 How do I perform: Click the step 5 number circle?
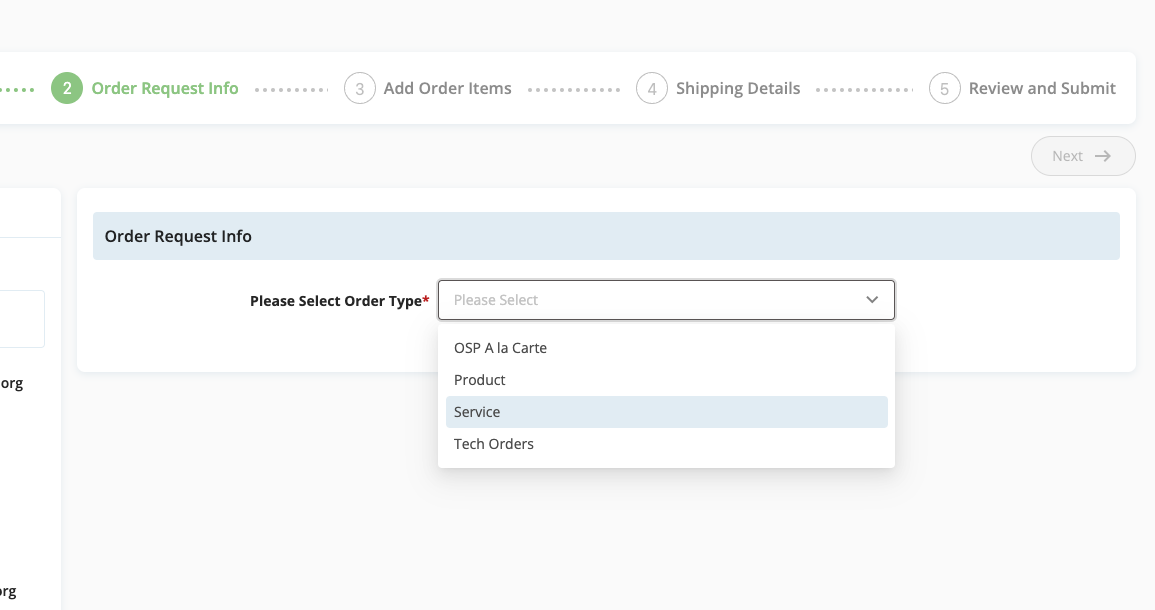[944, 88]
